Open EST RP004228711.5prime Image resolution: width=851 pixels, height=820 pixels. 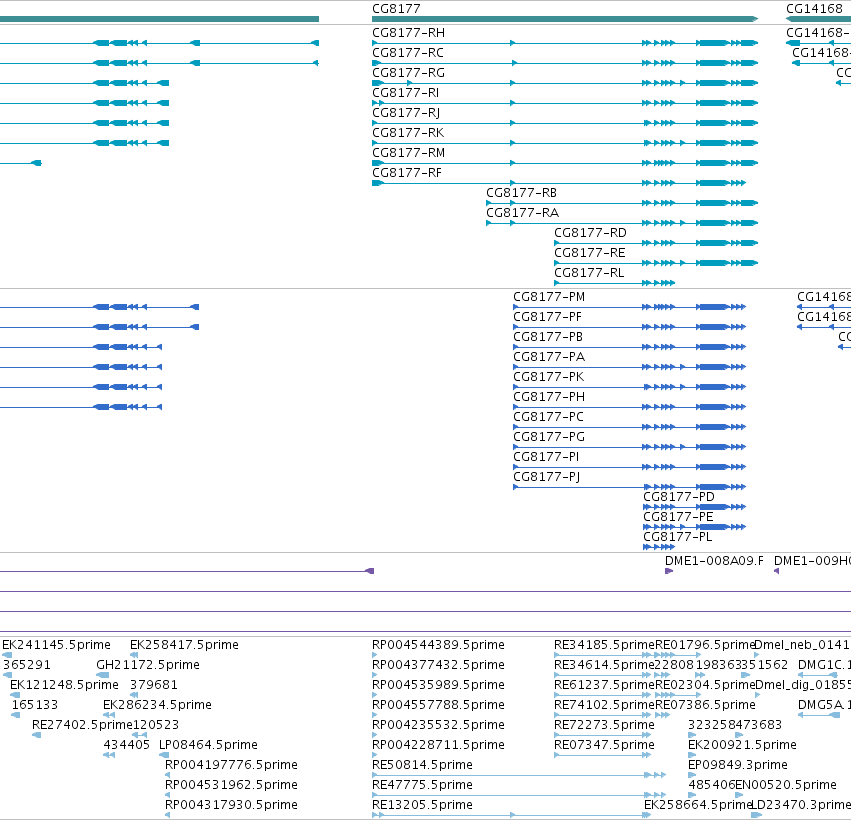click(x=439, y=745)
